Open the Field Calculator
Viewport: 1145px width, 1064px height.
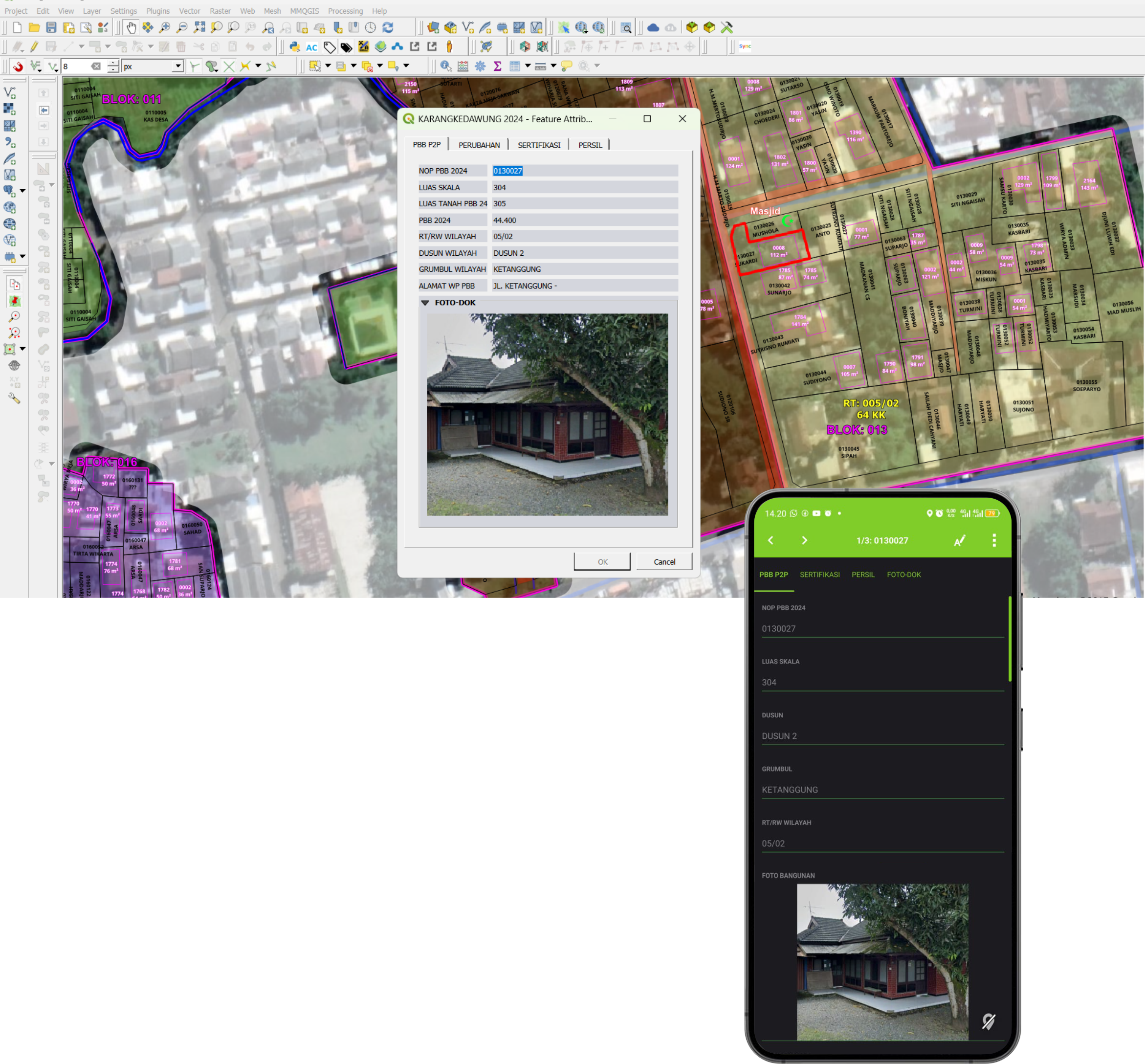click(462, 66)
